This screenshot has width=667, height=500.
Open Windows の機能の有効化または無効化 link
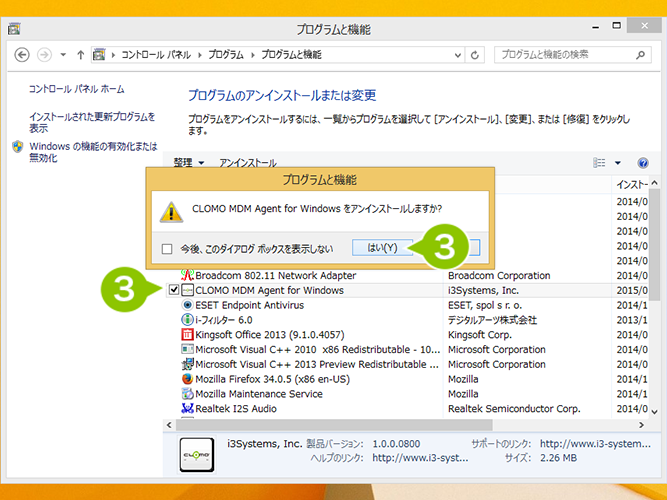93,152
